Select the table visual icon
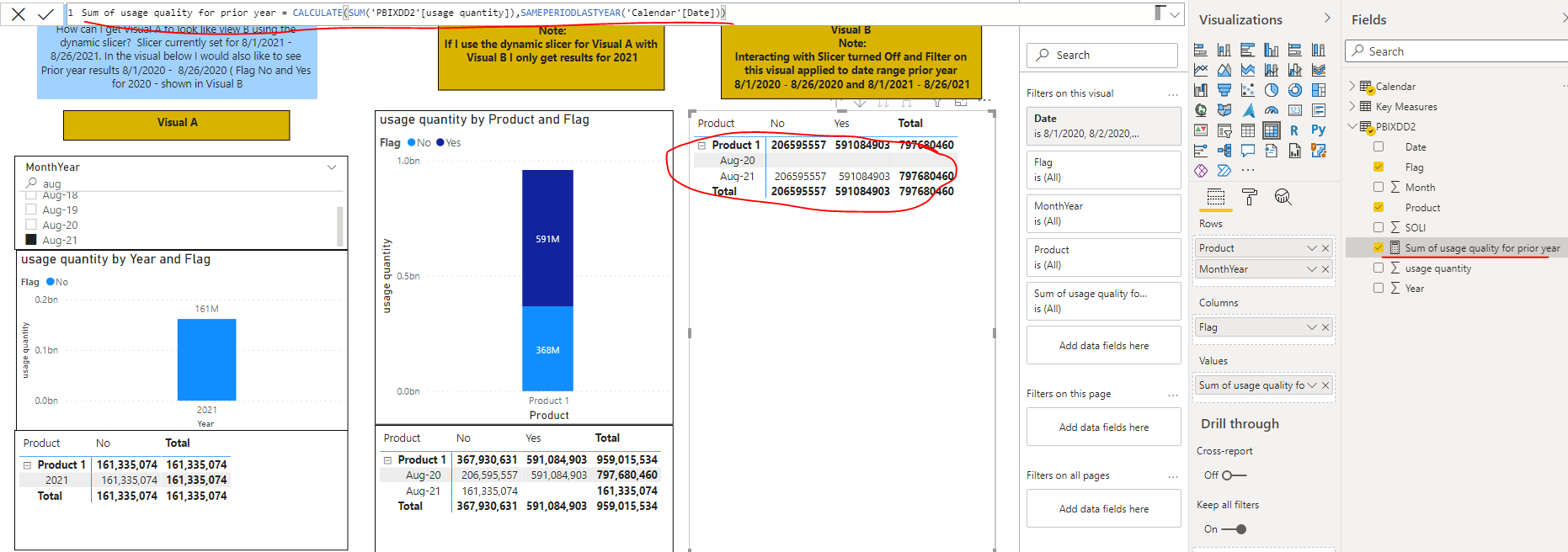 point(1248,130)
